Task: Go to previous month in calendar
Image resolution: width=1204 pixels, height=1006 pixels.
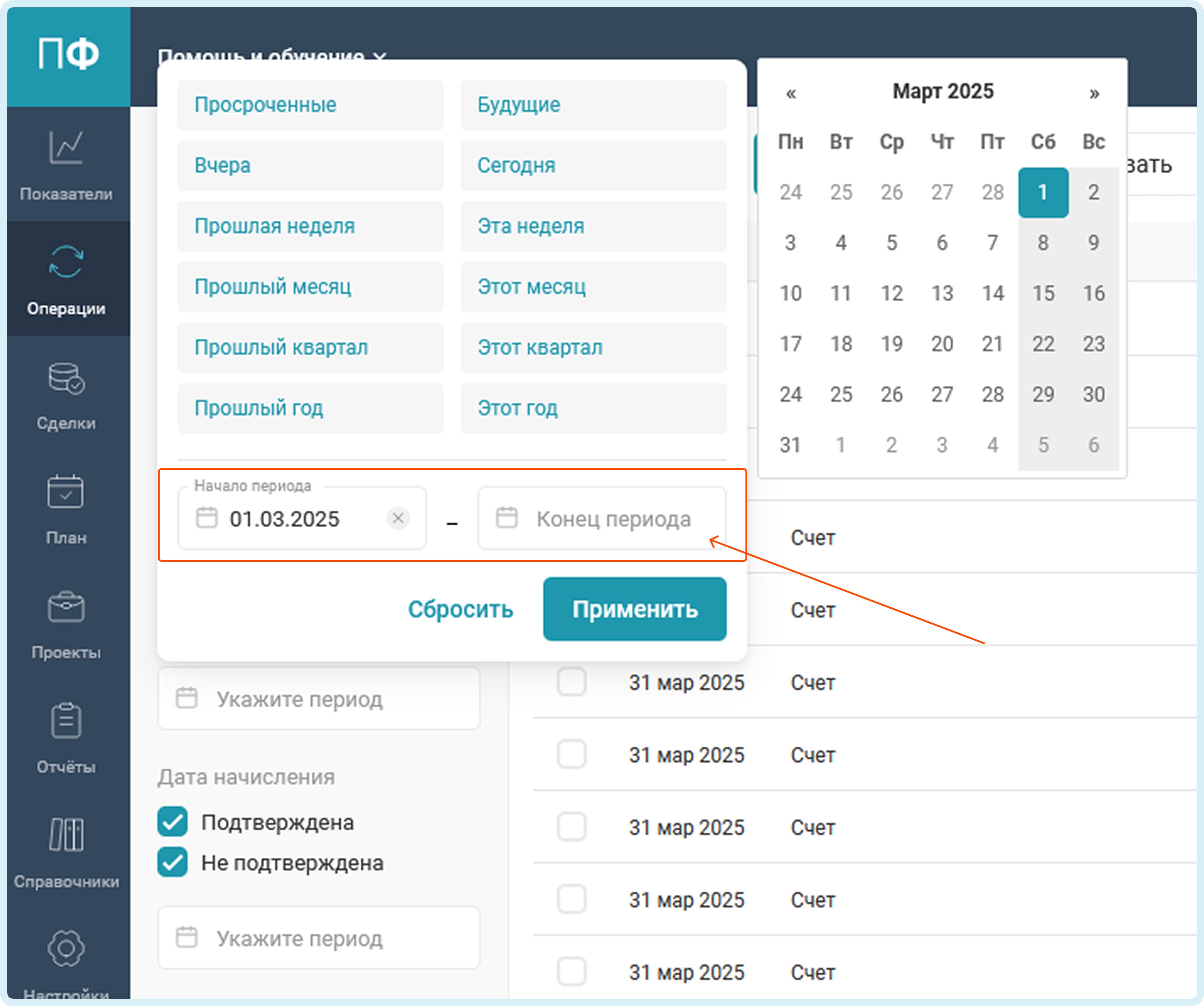Action: click(791, 93)
